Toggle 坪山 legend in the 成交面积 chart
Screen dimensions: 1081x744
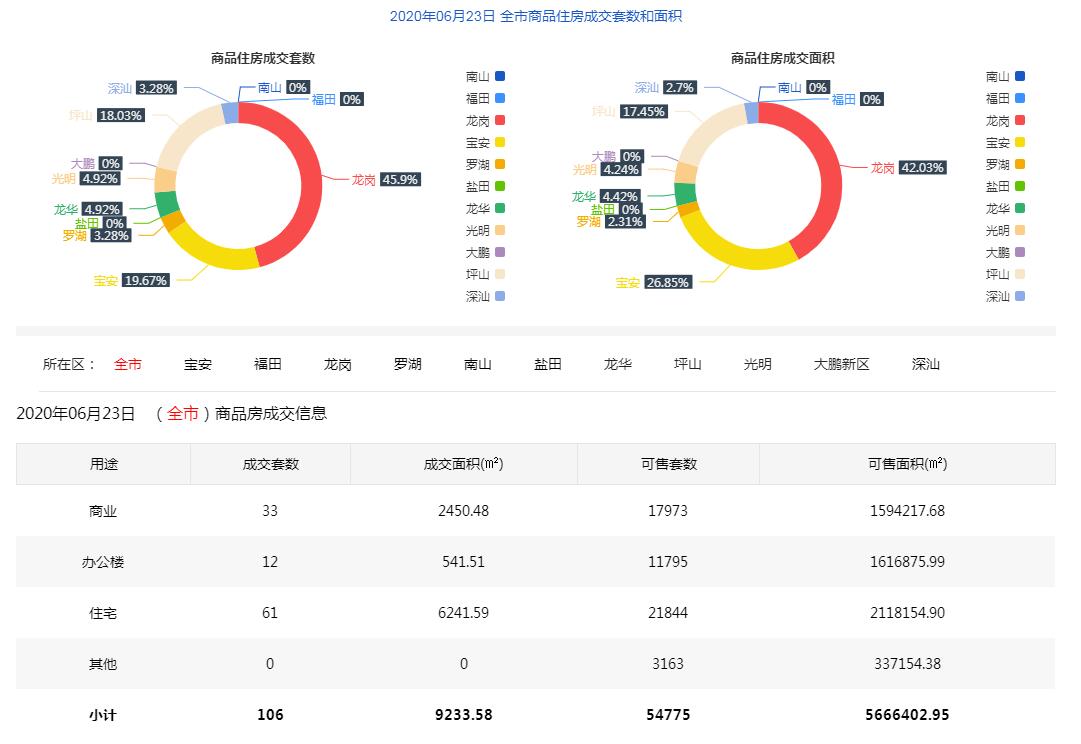(1005, 274)
